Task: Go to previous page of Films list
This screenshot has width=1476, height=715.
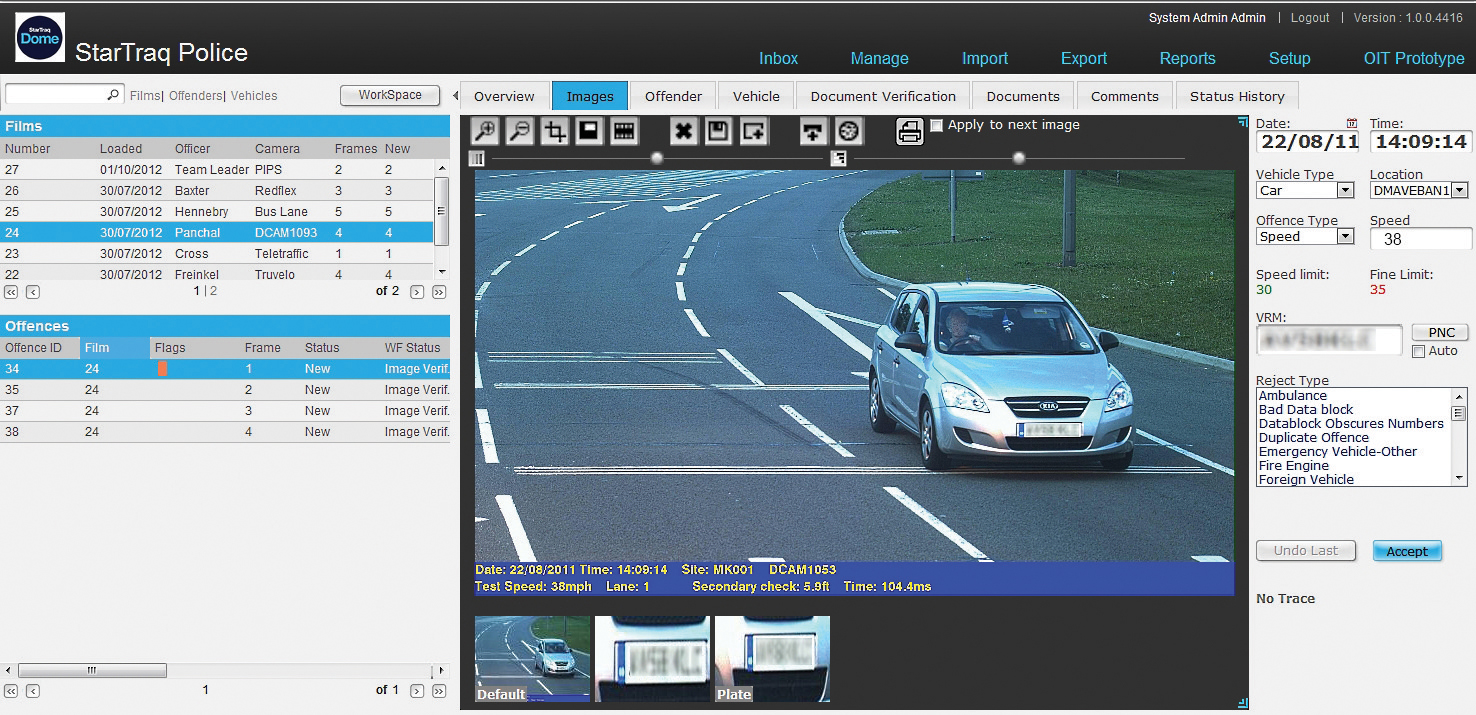Action: coord(33,292)
